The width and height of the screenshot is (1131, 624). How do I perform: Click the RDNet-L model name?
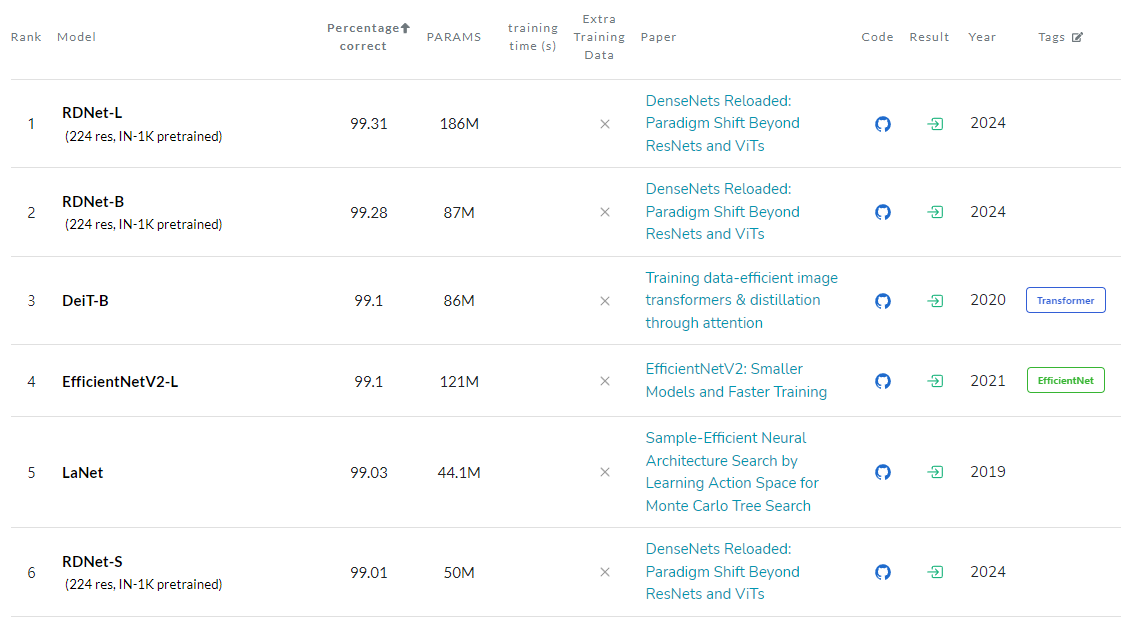pos(92,113)
